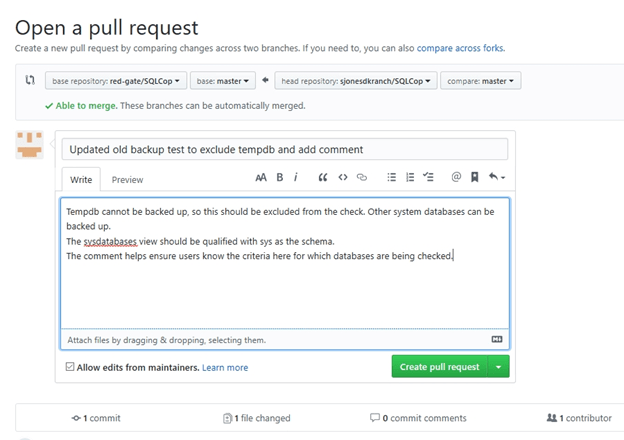This screenshot has height=440, width=624.
Task: Click the header text size icon
Action: pos(261,177)
